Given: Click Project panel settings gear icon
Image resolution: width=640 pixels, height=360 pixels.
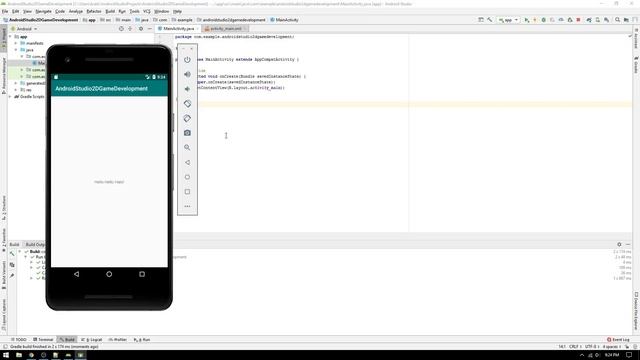Looking at the screenshot, I should [x=141, y=29].
